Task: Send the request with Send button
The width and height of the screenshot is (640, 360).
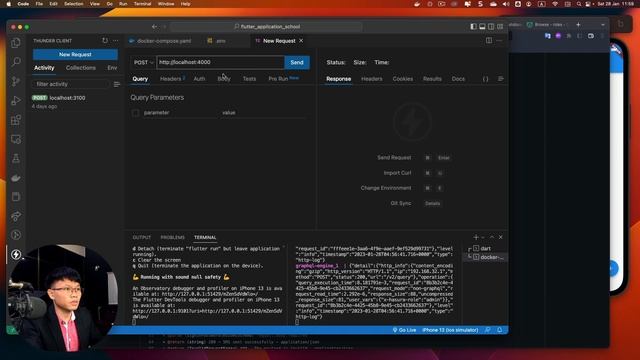Action: click(x=297, y=62)
